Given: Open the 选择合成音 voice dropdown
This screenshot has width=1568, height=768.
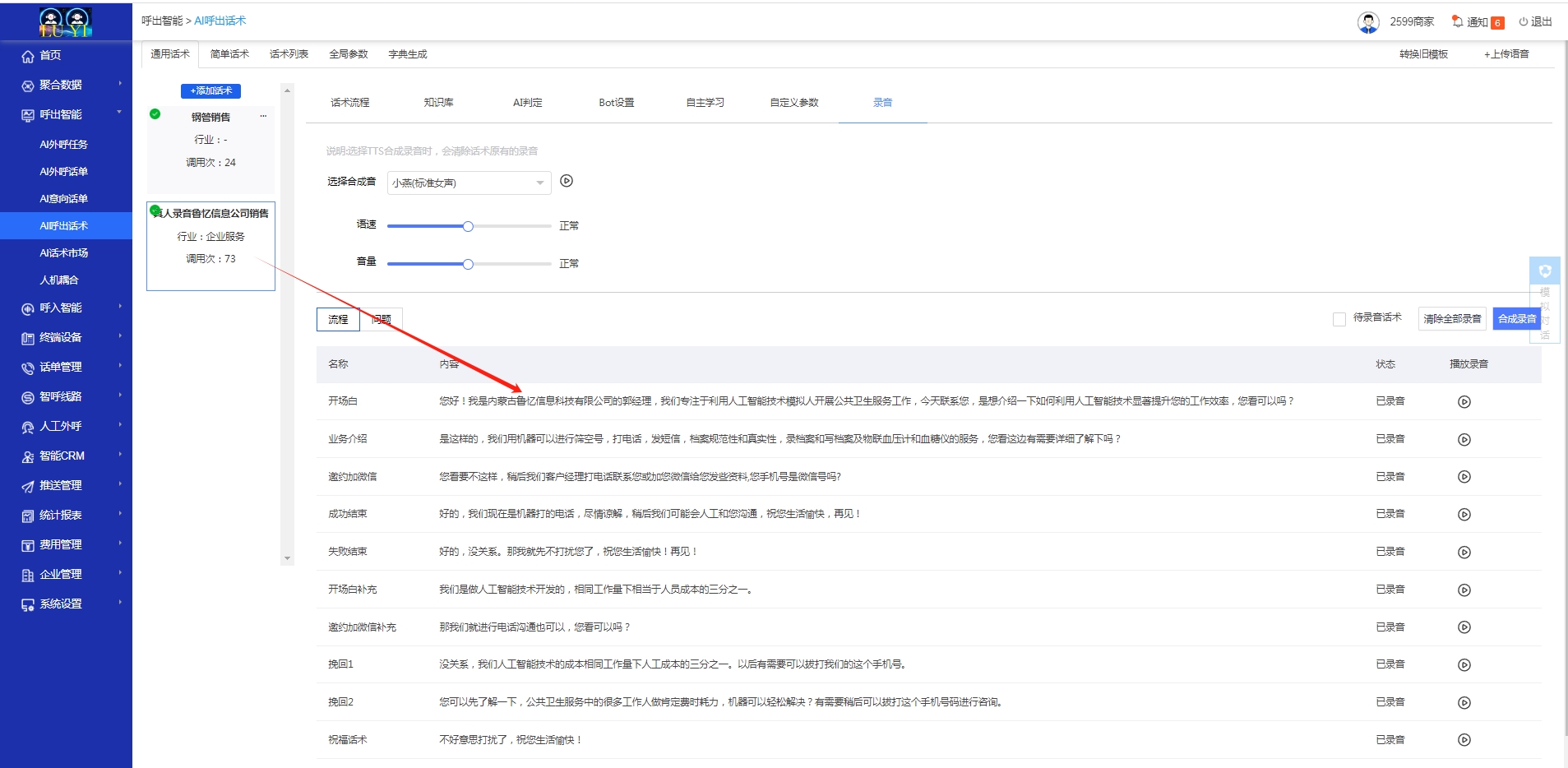Looking at the screenshot, I should 469,183.
